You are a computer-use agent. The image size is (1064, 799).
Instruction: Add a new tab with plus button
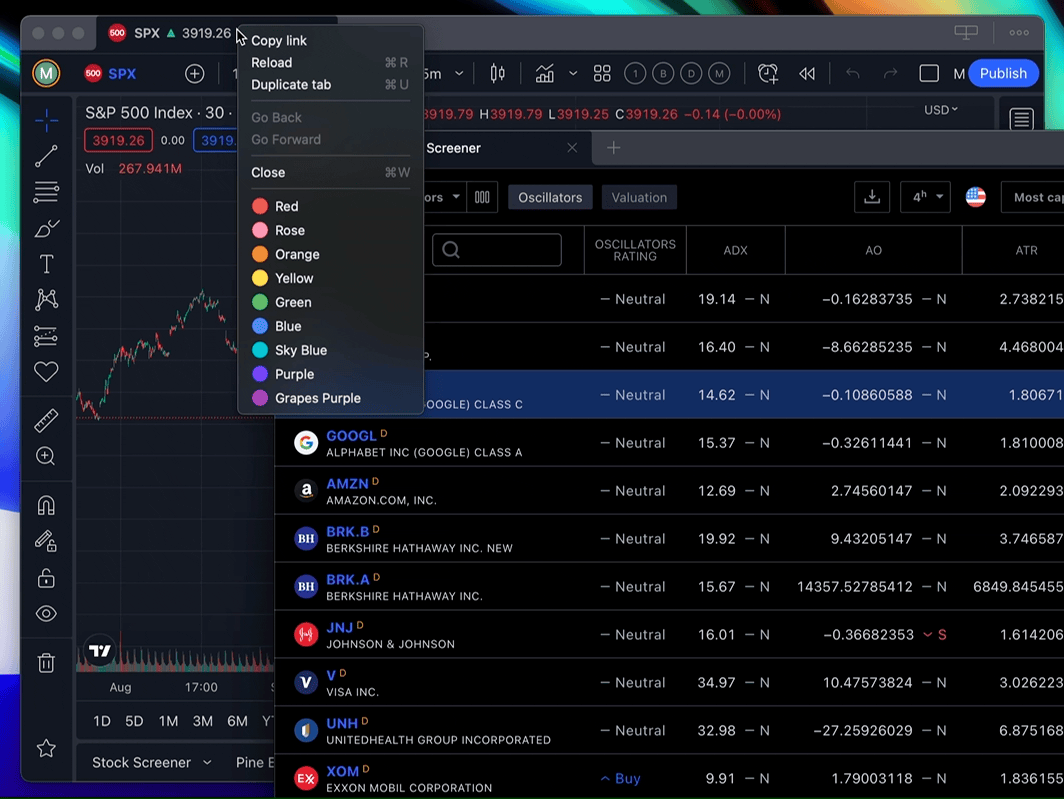(x=613, y=148)
